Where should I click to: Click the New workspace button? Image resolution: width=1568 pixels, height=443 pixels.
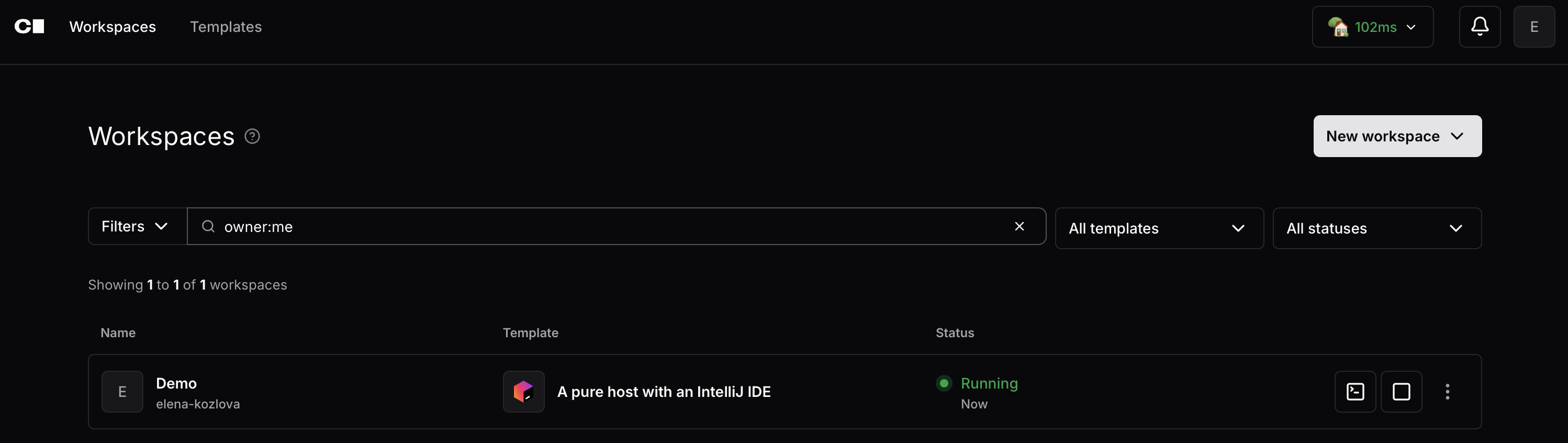(1397, 136)
